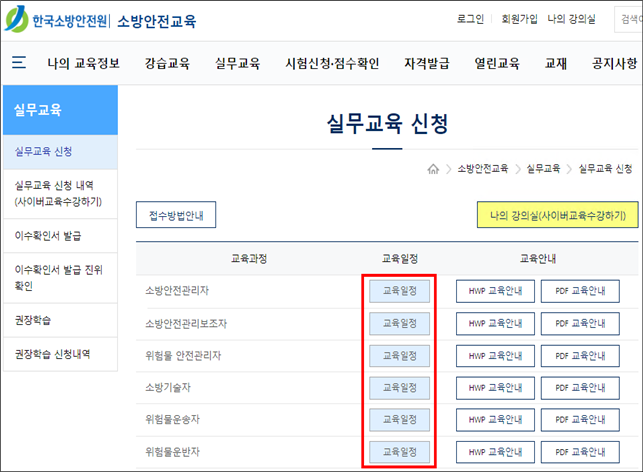Select 이수확인서 발급 진위 확인 item
This screenshot has width=643, height=472.
coord(60,278)
